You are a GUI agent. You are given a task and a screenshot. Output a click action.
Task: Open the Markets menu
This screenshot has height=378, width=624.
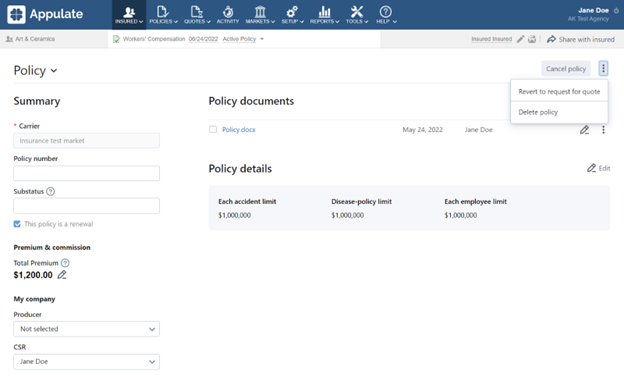tap(260, 15)
